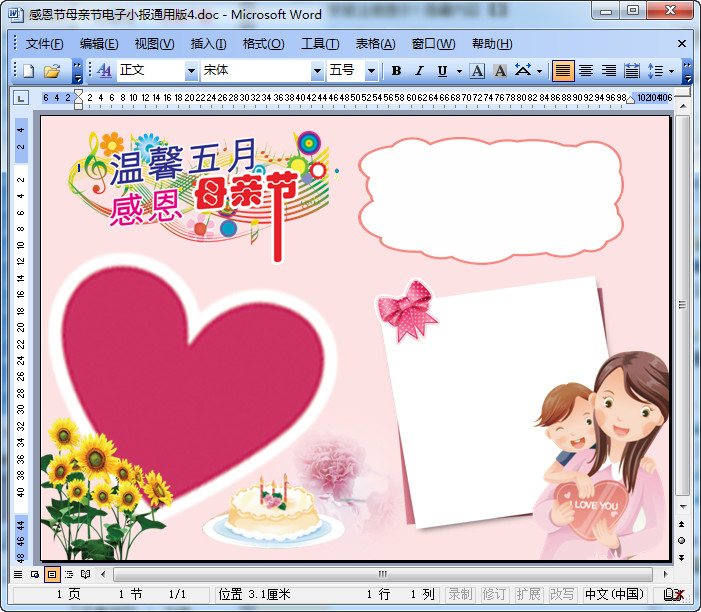Click vertical scrollbar up arrow

[683, 107]
